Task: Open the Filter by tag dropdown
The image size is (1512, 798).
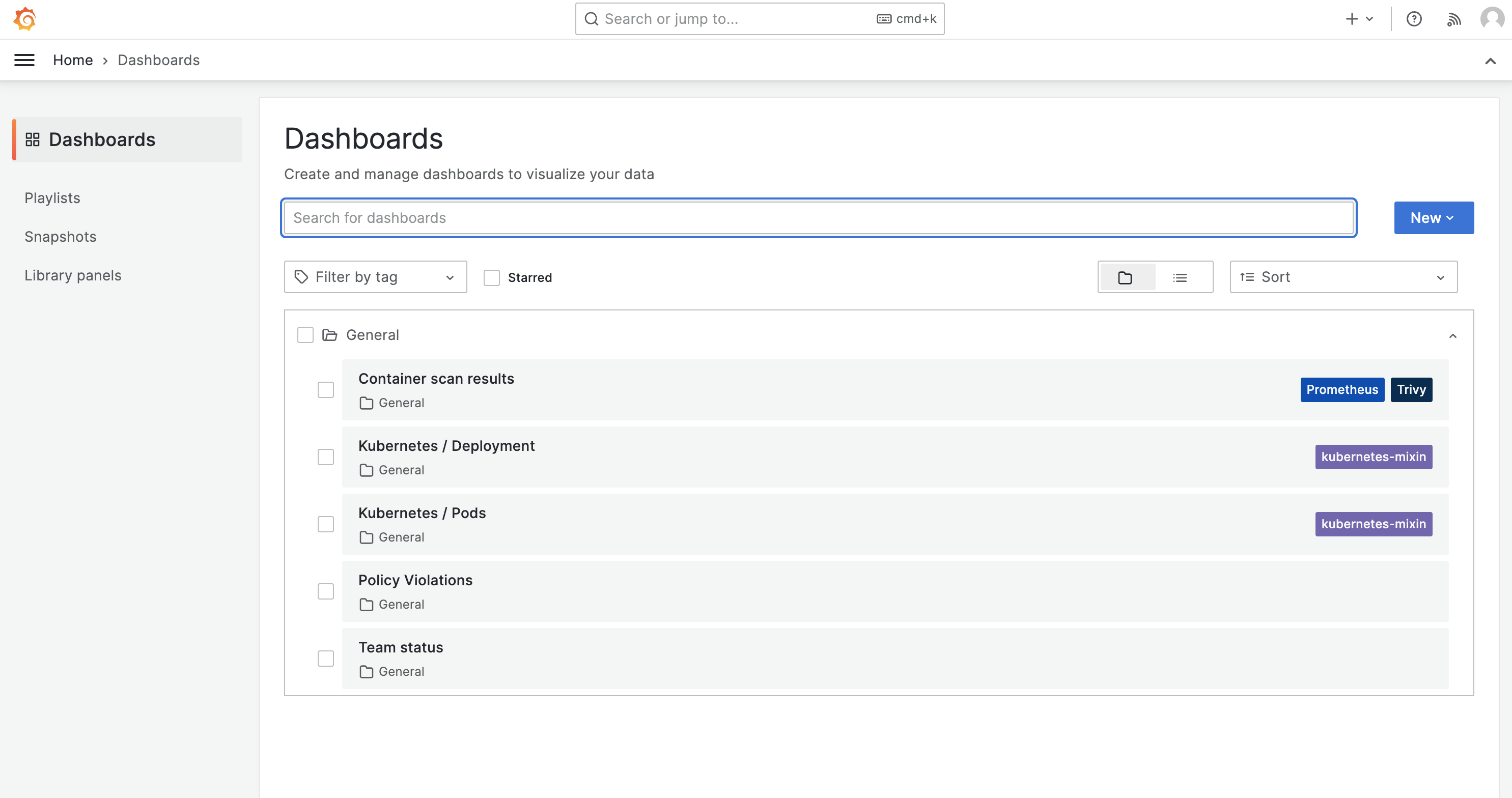Action: click(x=375, y=277)
